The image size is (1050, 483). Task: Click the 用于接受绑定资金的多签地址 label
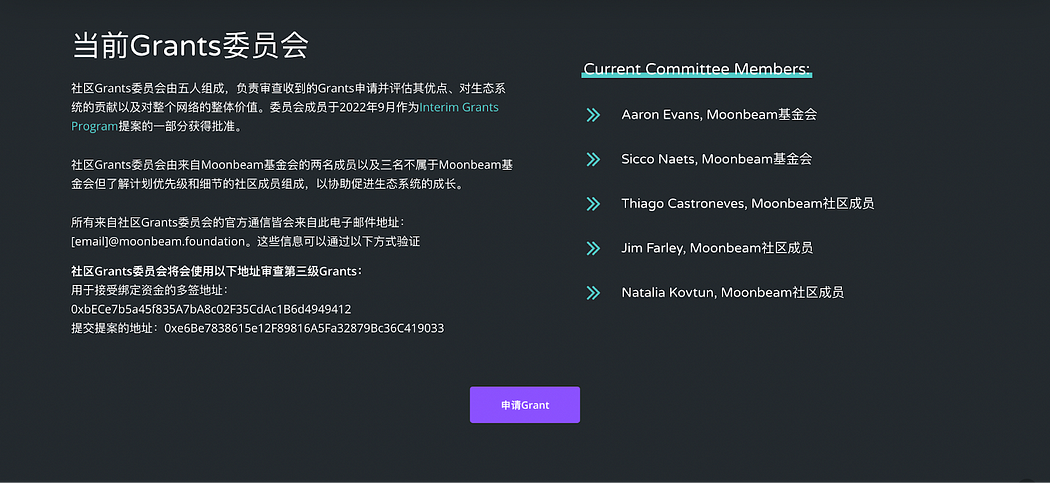click(x=150, y=290)
